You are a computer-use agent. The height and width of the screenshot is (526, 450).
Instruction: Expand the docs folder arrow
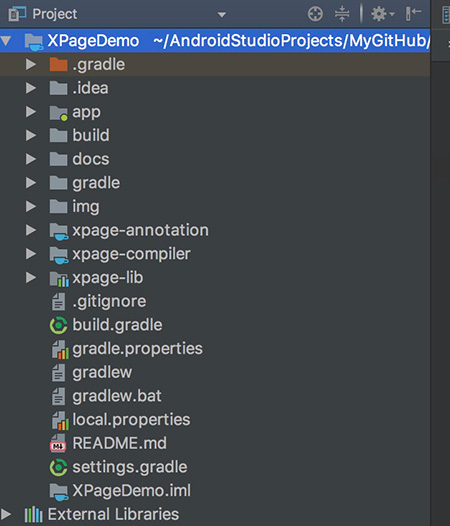click(31, 159)
